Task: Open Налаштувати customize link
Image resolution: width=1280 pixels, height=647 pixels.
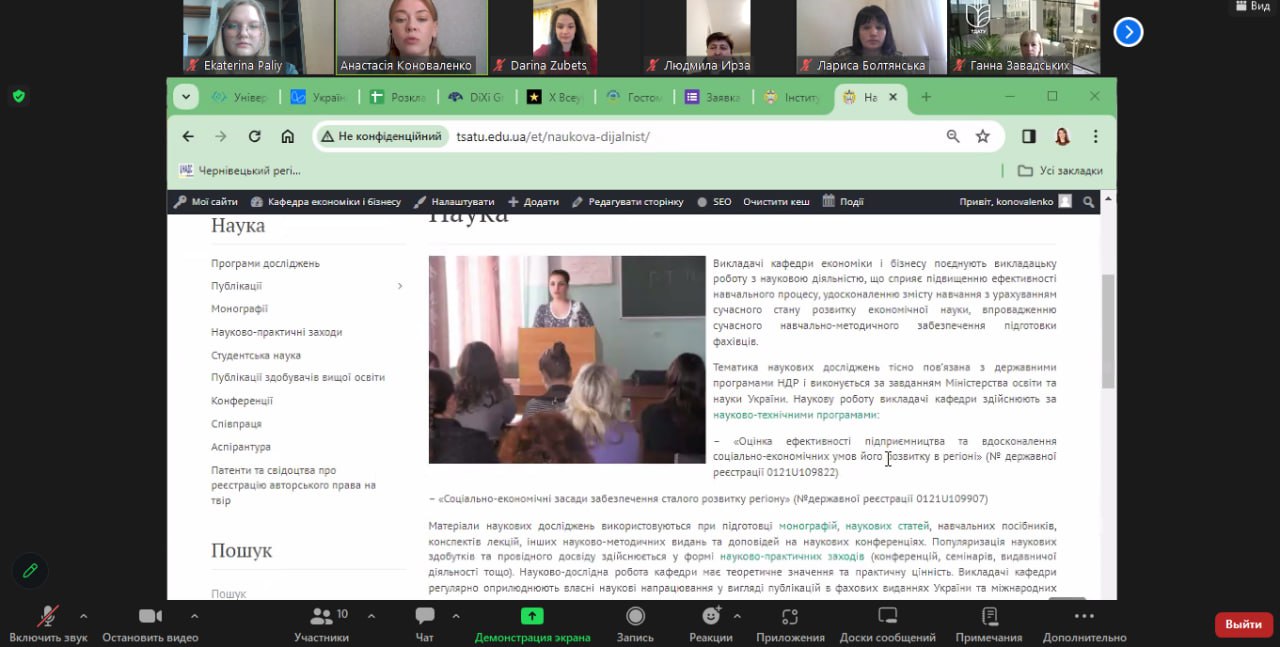Action: [454, 201]
